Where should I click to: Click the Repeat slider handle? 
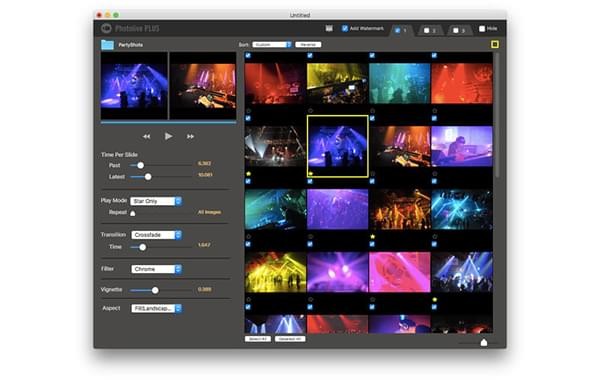(x=133, y=213)
